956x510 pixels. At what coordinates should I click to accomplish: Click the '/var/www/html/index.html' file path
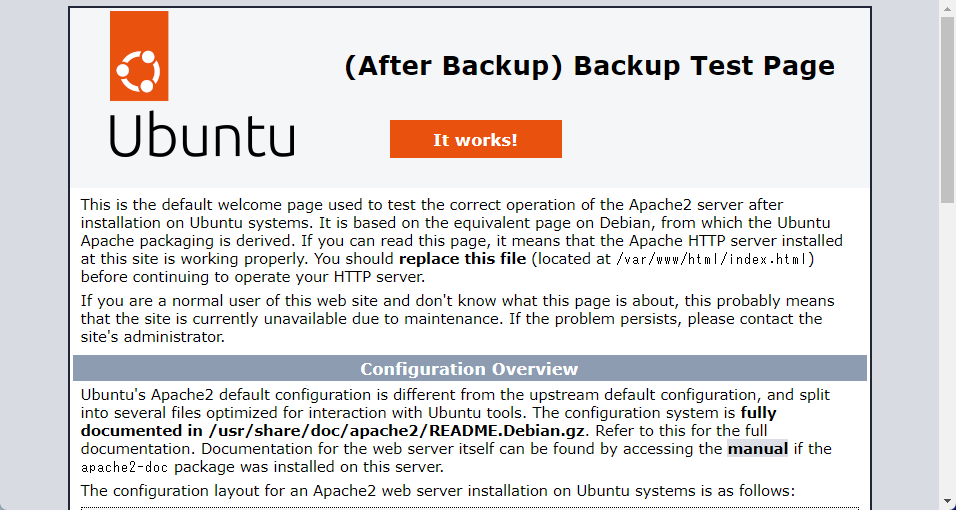(x=712, y=259)
